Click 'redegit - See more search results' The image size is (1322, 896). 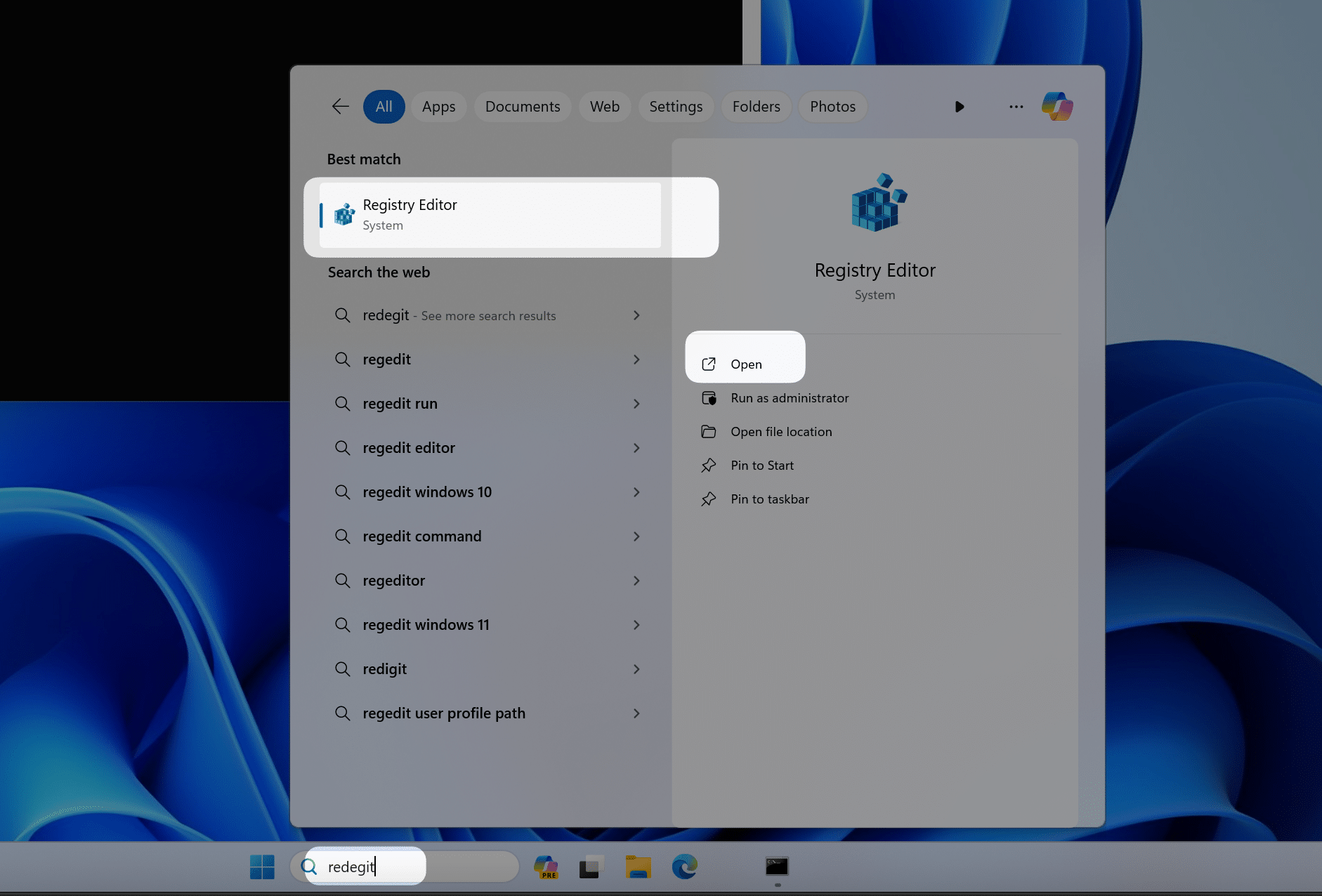[459, 315]
